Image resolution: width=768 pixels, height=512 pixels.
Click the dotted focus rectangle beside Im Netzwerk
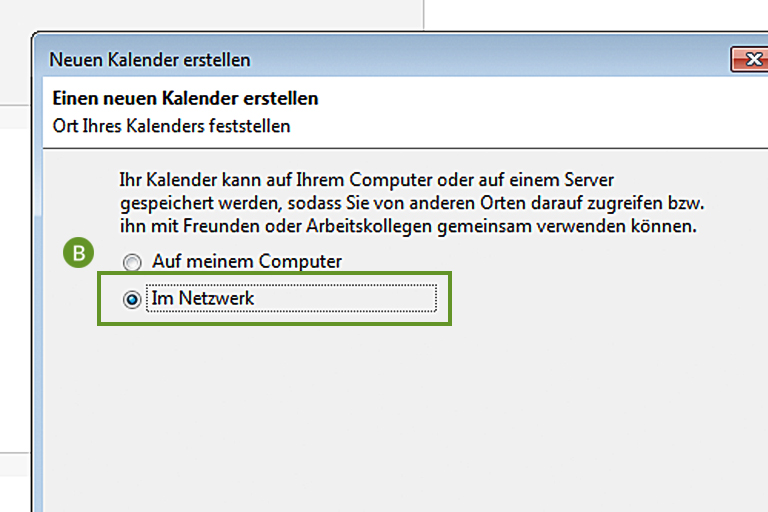291,298
